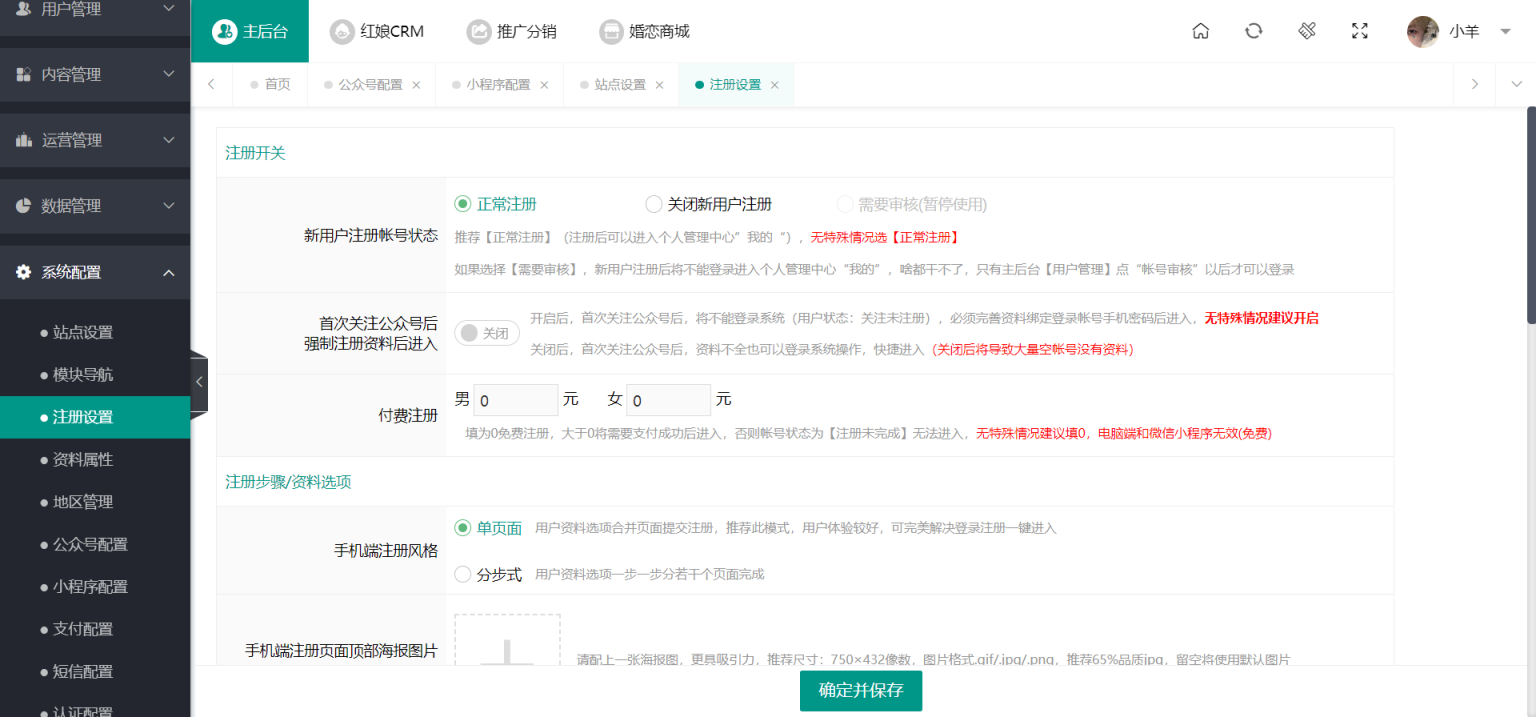Click the refresh icon in header
1536x717 pixels.
(1253, 31)
